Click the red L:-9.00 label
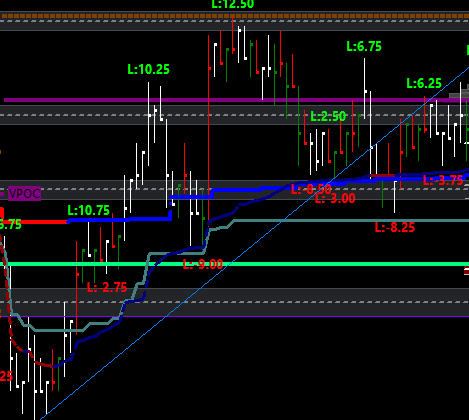The width and height of the screenshot is (469, 420). tap(203, 265)
